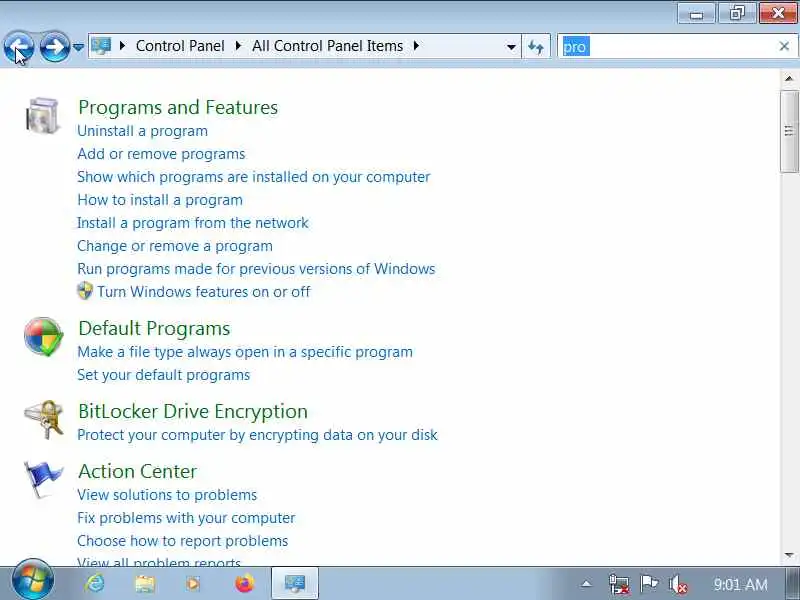Screen dimensions: 800x600
Task: Open Turn Windows features on or off
Action: coord(204,291)
